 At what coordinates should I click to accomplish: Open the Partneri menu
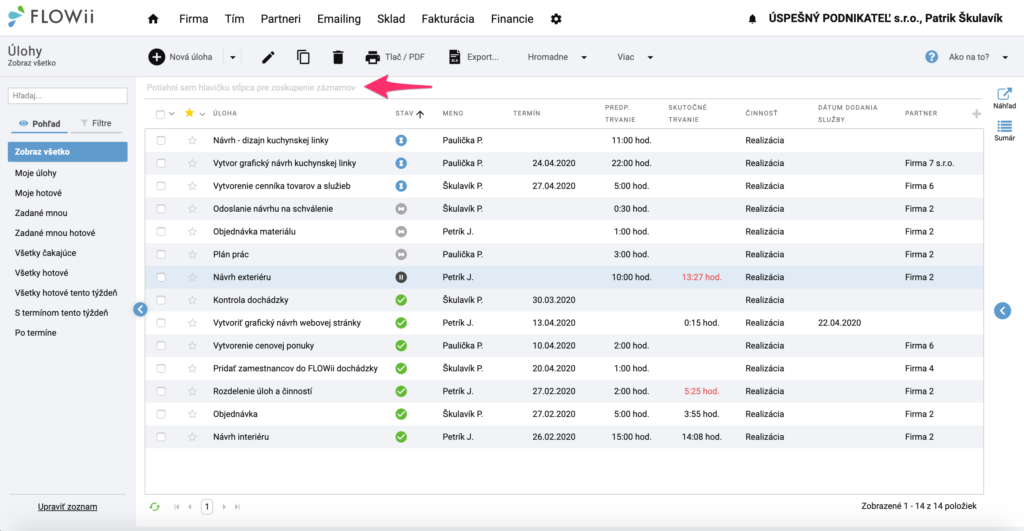(x=281, y=19)
